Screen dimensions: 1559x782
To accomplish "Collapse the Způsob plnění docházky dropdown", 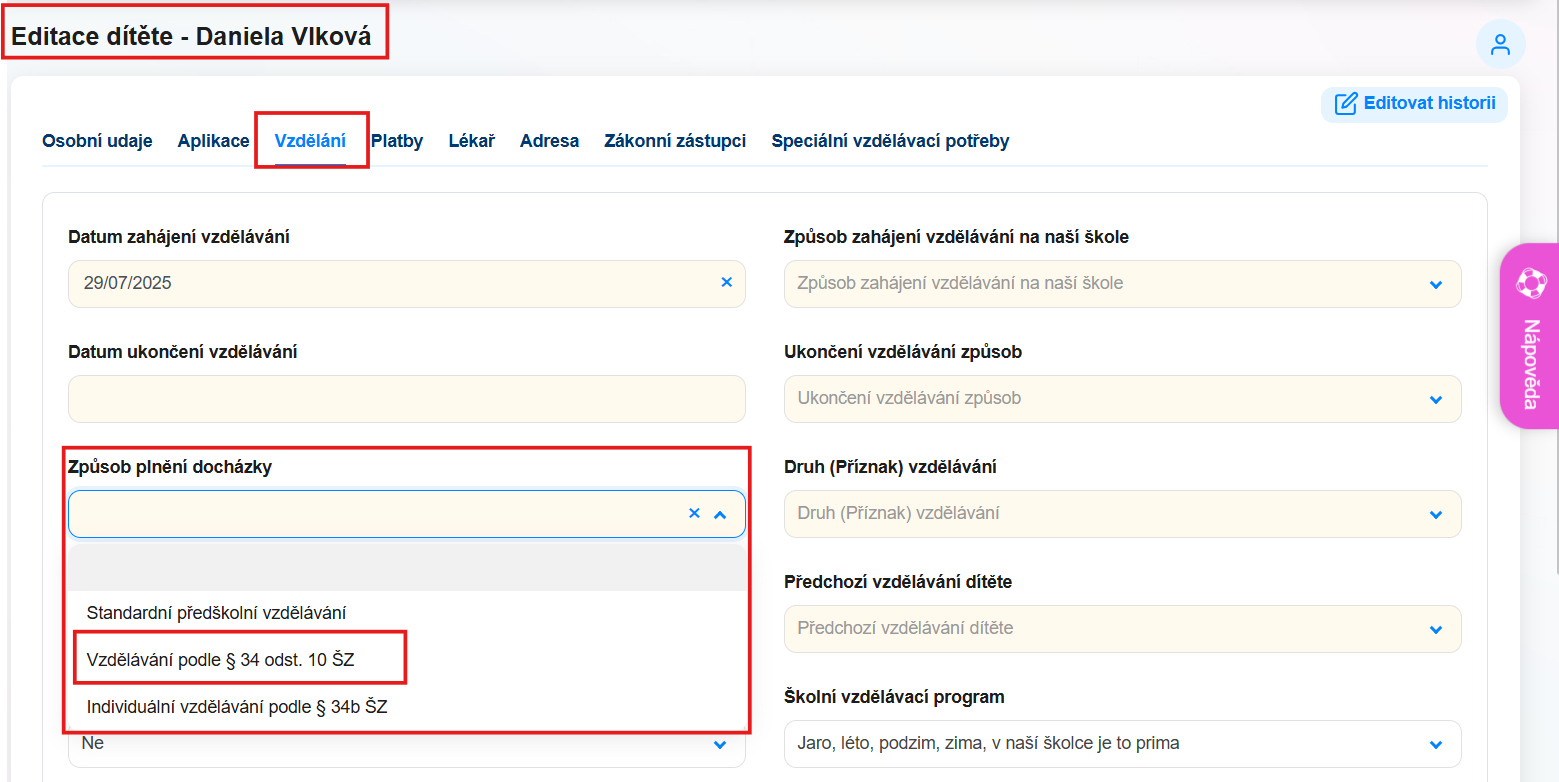I will (720, 514).
